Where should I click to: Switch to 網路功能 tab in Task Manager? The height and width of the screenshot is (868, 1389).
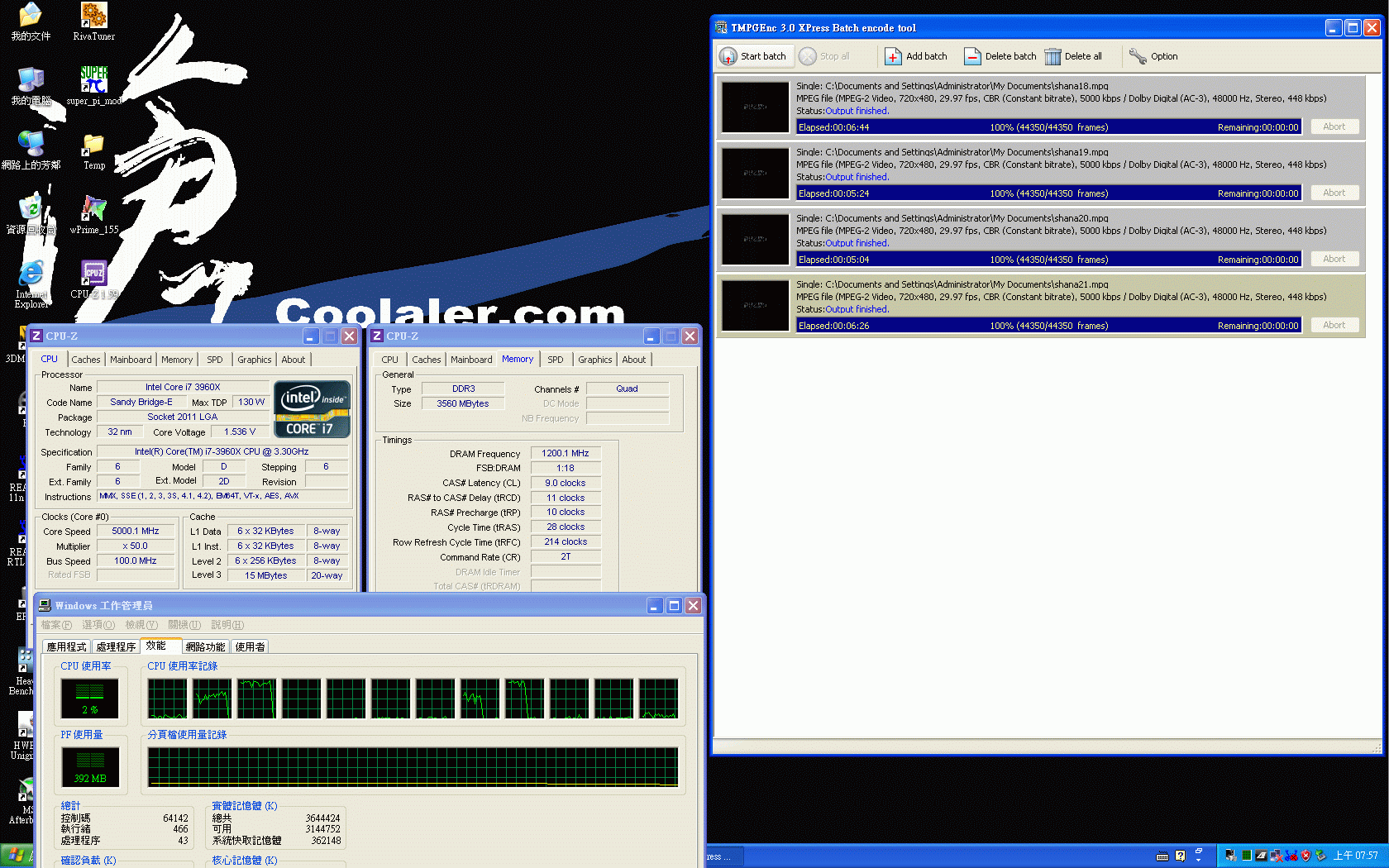point(205,646)
